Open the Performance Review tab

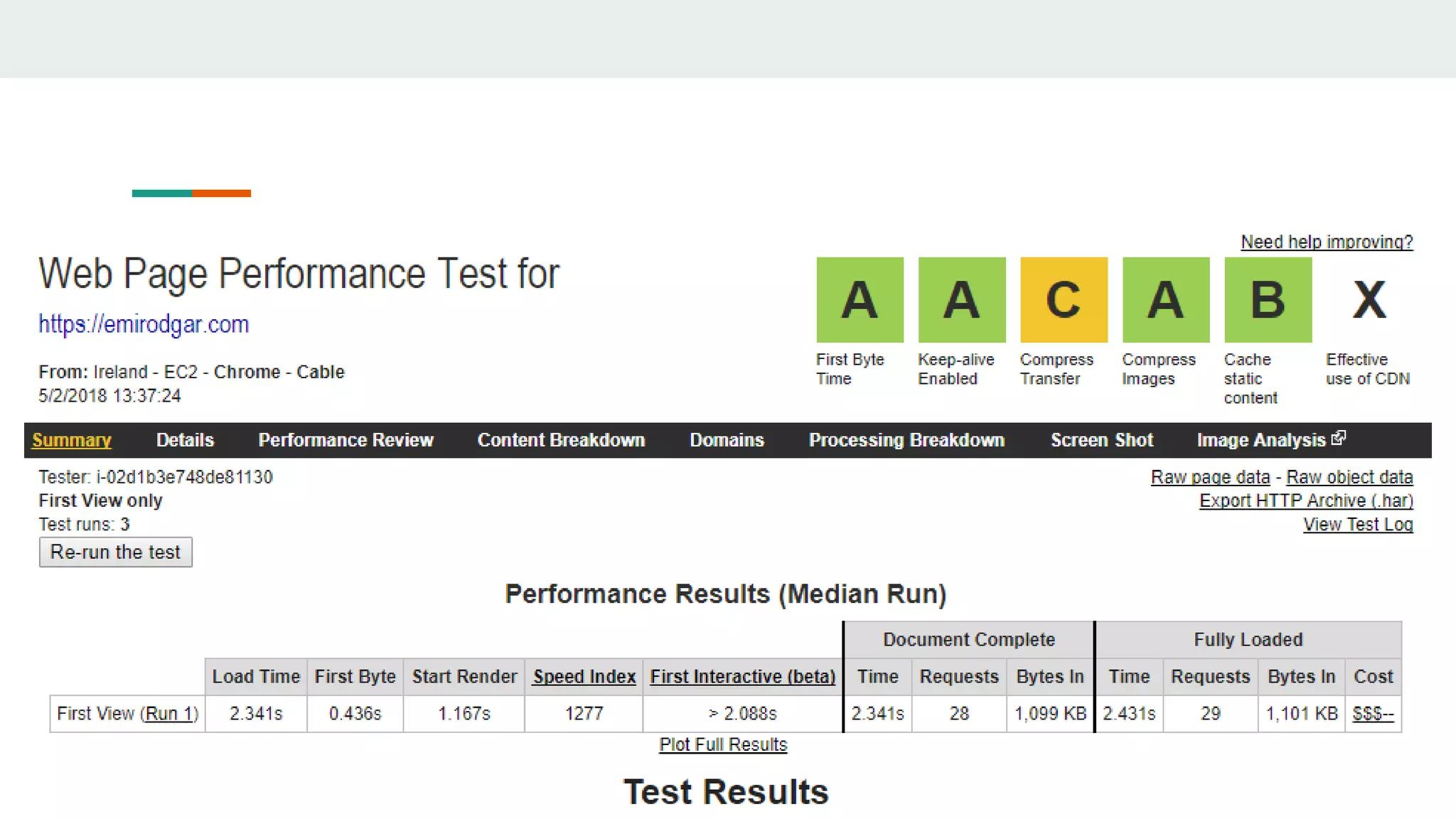[346, 440]
